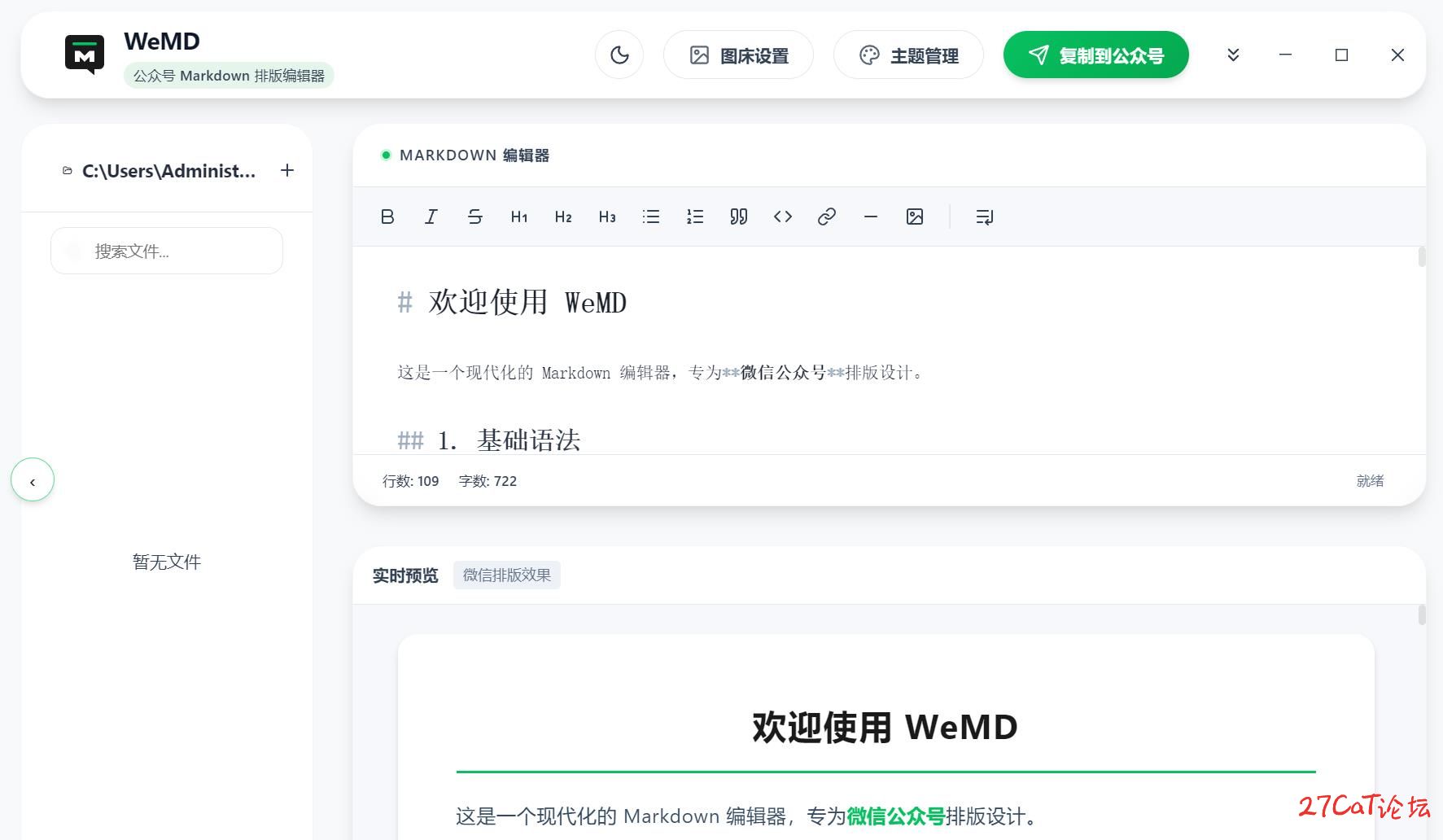Insert inline code block
Viewport: 1443px width, 840px height.
[783, 217]
